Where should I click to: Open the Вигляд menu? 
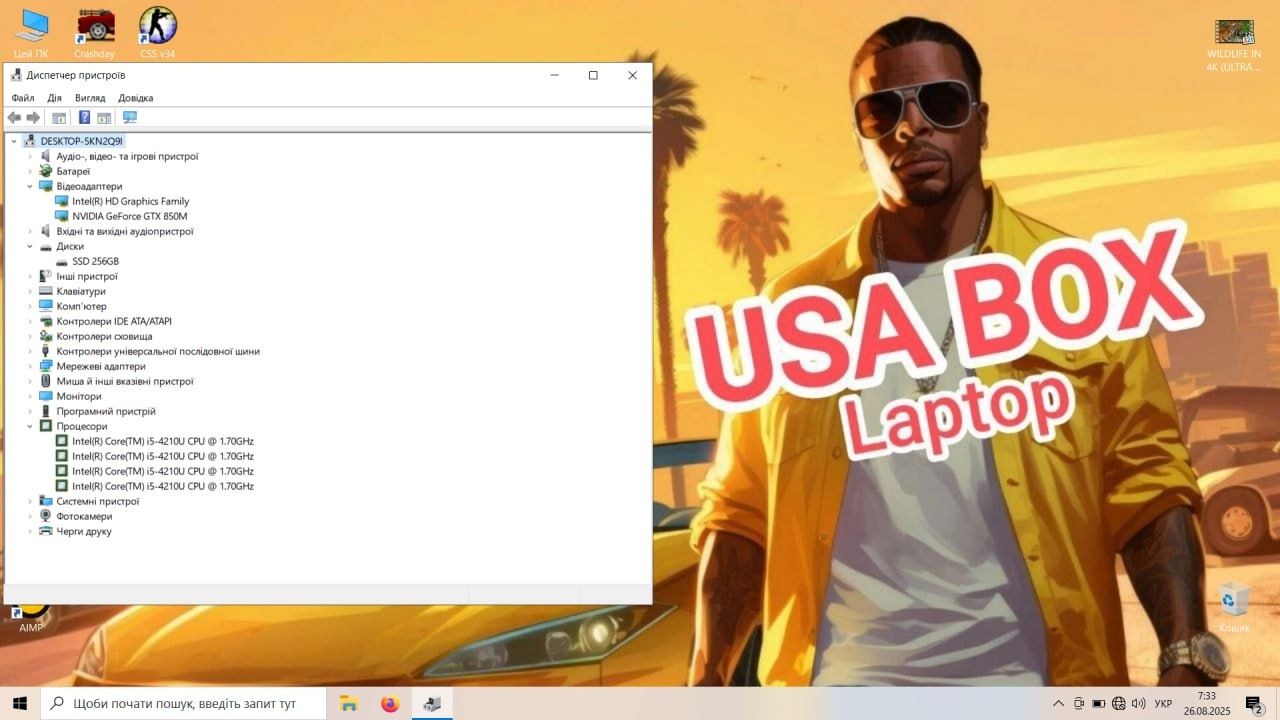pos(90,98)
